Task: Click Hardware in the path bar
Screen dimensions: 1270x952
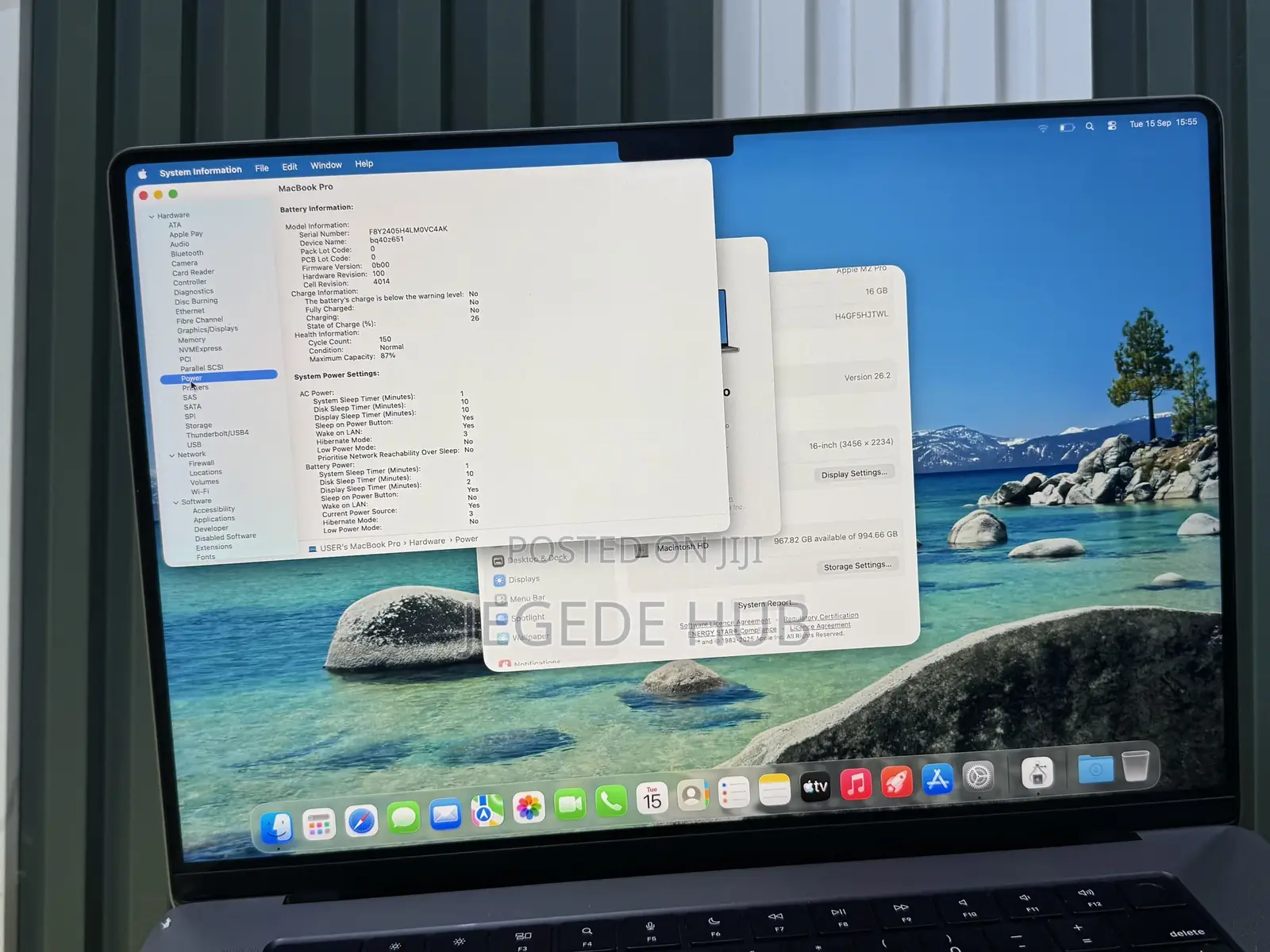Action: coord(427,542)
